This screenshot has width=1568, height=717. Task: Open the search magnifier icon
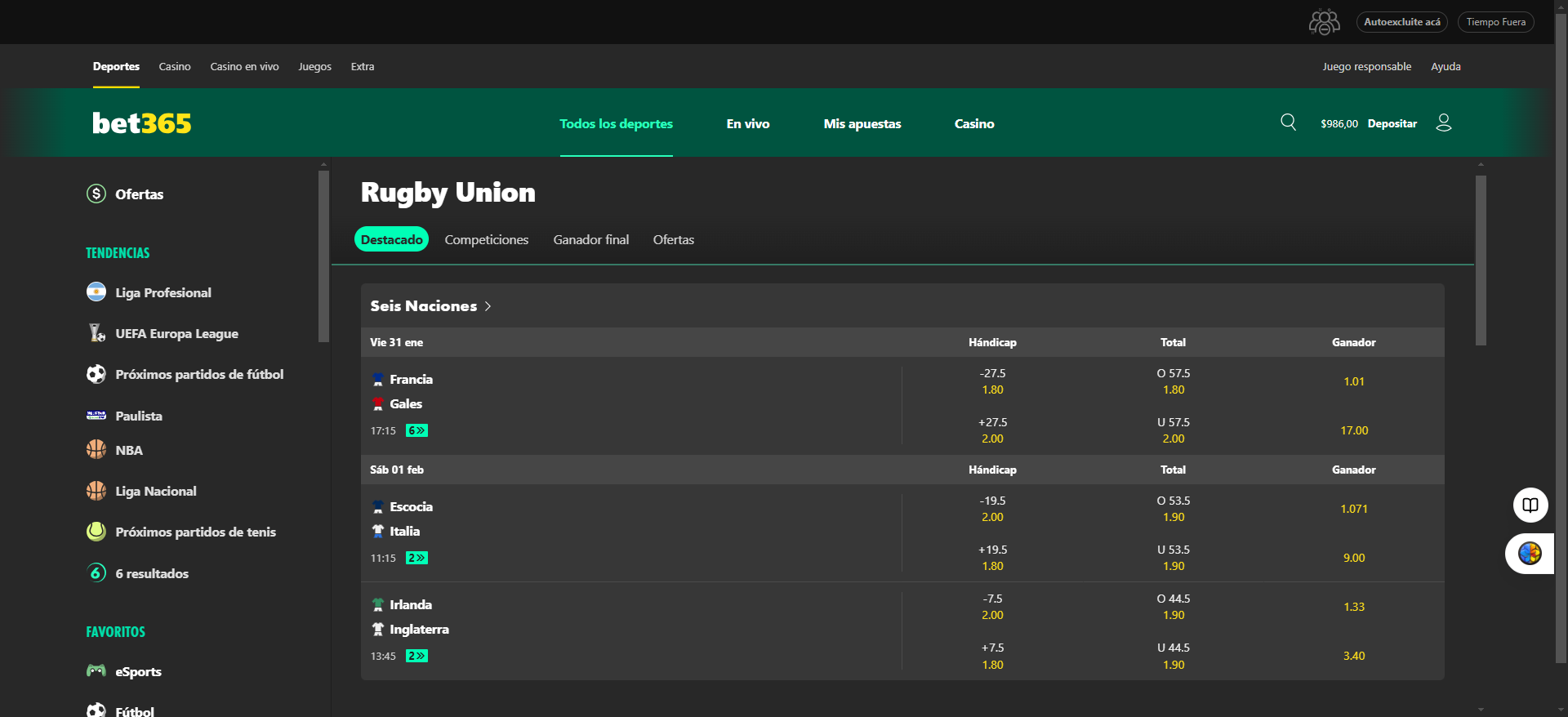pyautogui.click(x=1288, y=122)
